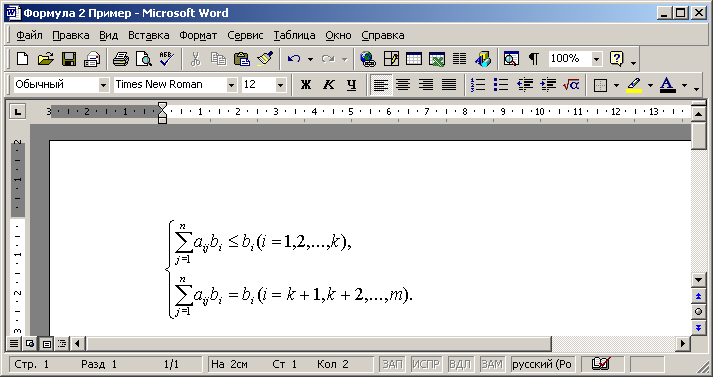Open the Вставка menu
The height and width of the screenshot is (377, 713).
(x=149, y=35)
